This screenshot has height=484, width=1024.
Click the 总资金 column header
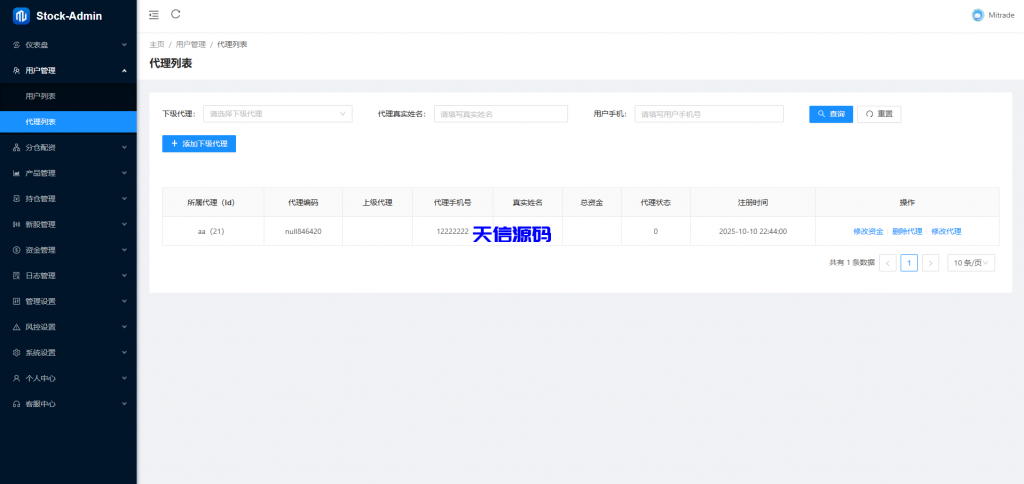(x=592, y=202)
